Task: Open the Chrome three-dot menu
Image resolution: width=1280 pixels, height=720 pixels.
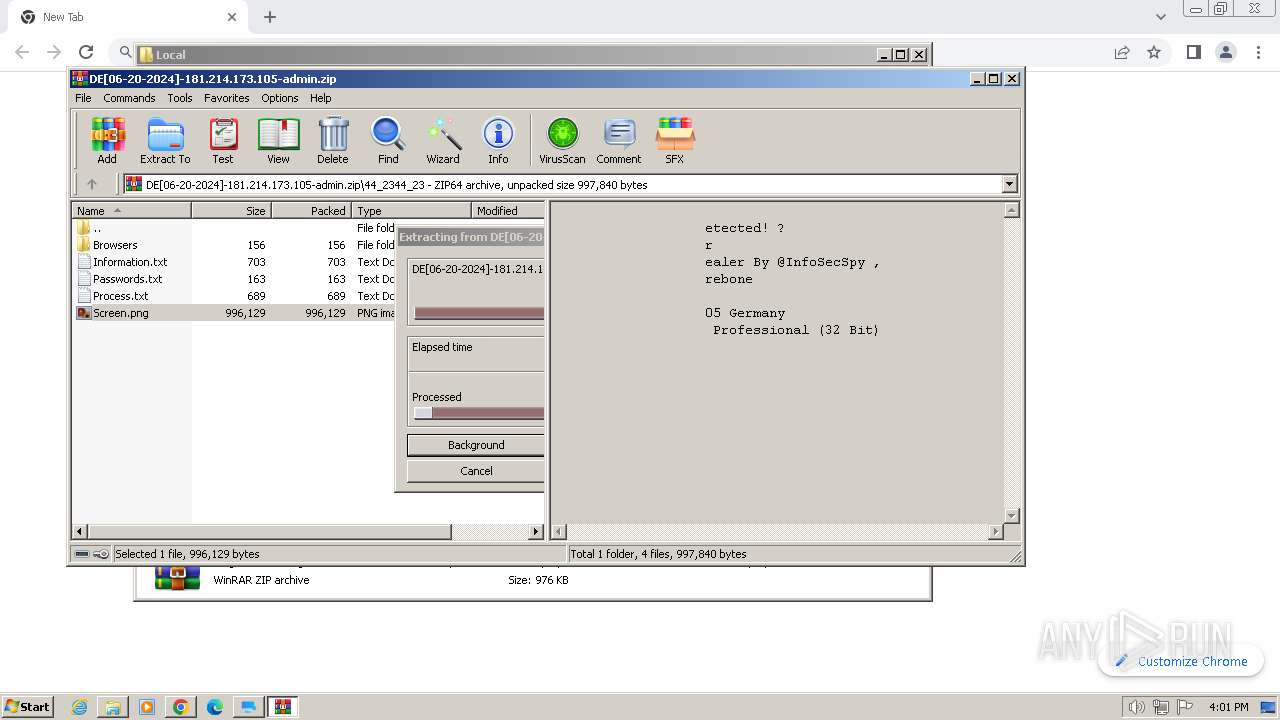Action: pyautogui.click(x=1259, y=52)
